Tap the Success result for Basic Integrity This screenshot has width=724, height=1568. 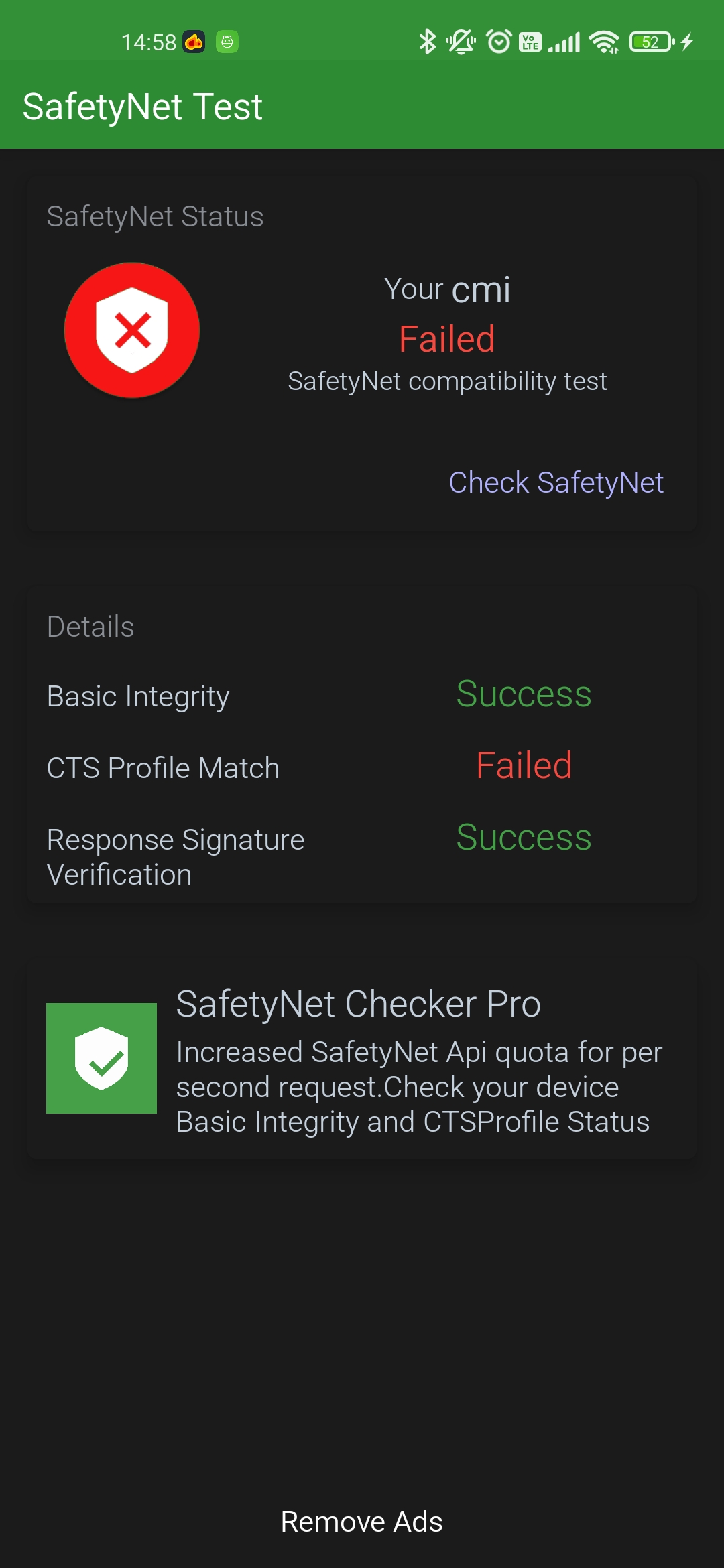pyautogui.click(x=524, y=694)
